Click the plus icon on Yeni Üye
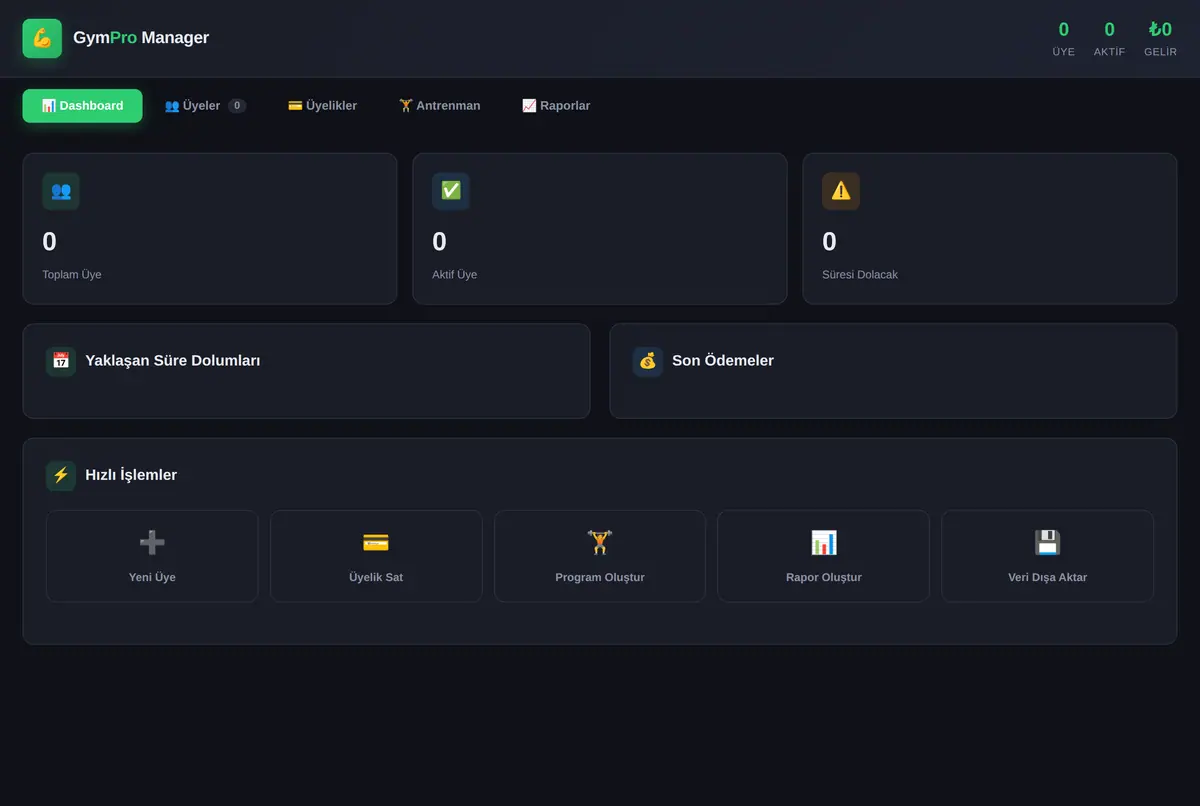This screenshot has height=806, width=1200. pyautogui.click(x=152, y=543)
